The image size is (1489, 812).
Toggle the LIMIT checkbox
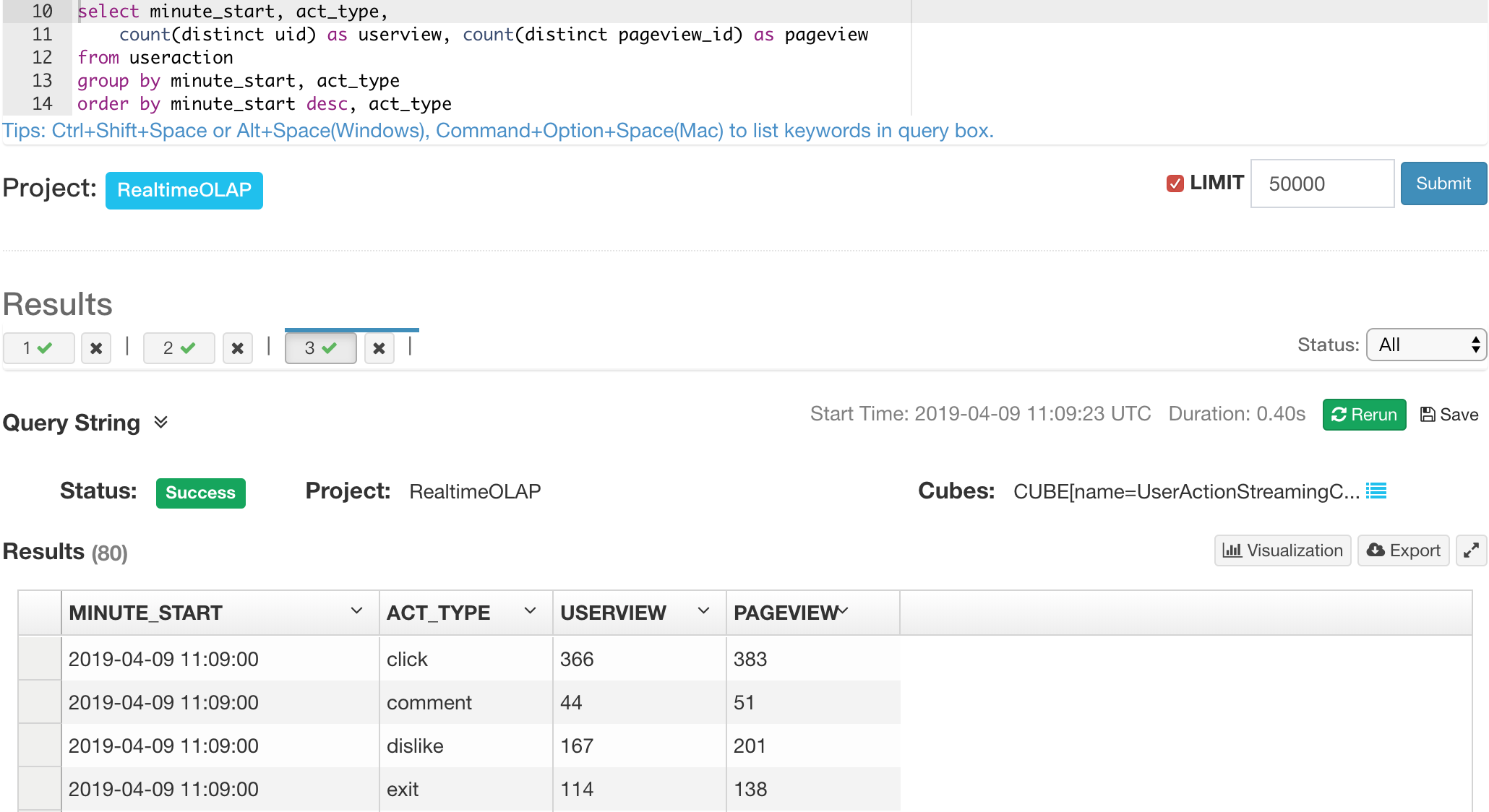1175,183
